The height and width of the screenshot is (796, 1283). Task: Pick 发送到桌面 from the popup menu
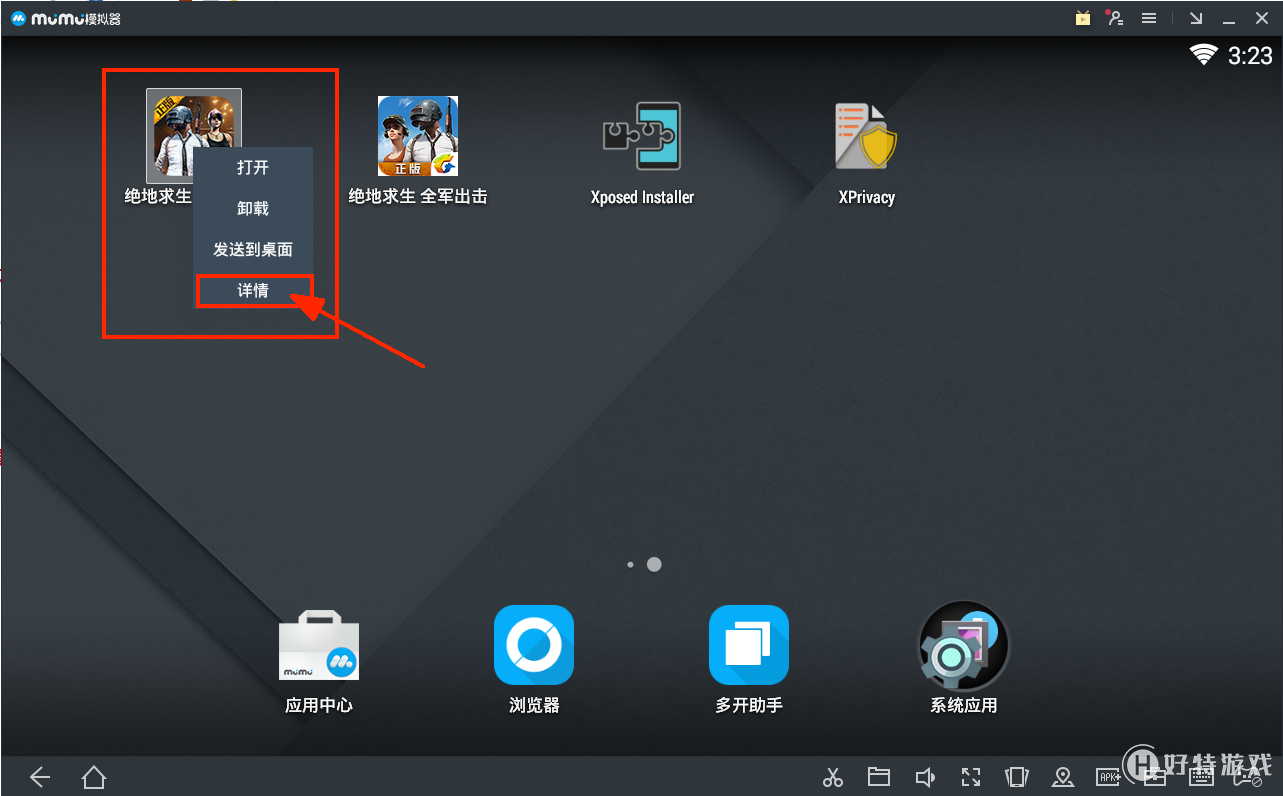(253, 249)
